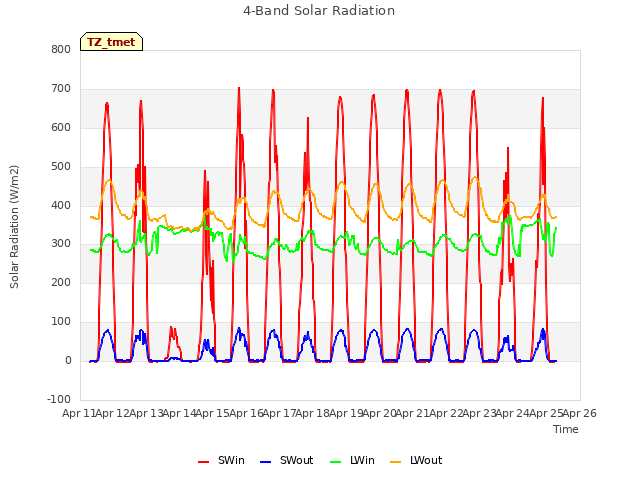Click the 700 y-axis tick label
The image size is (640, 480).
(61, 88)
